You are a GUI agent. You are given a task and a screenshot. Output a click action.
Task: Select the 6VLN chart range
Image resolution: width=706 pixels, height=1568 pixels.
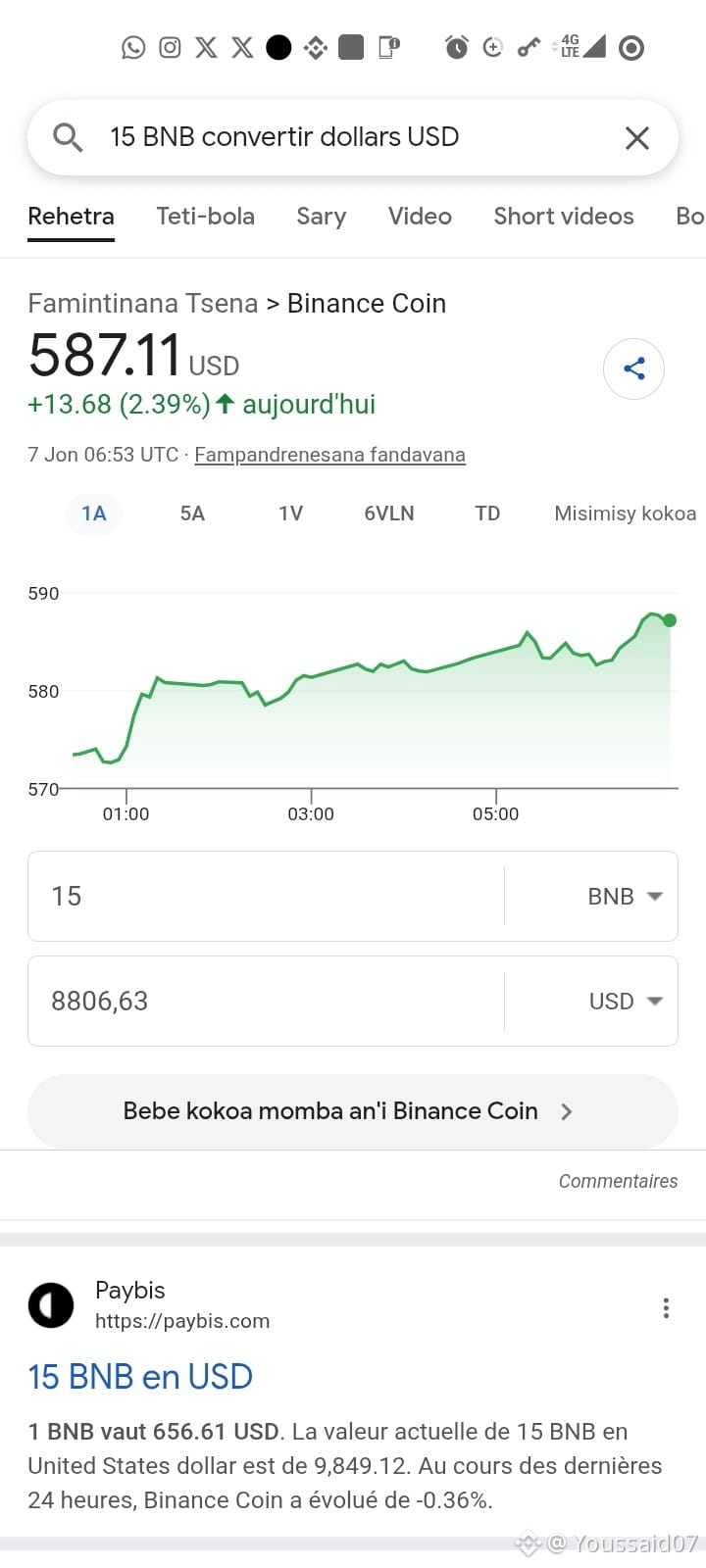pyautogui.click(x=389, y=514)
